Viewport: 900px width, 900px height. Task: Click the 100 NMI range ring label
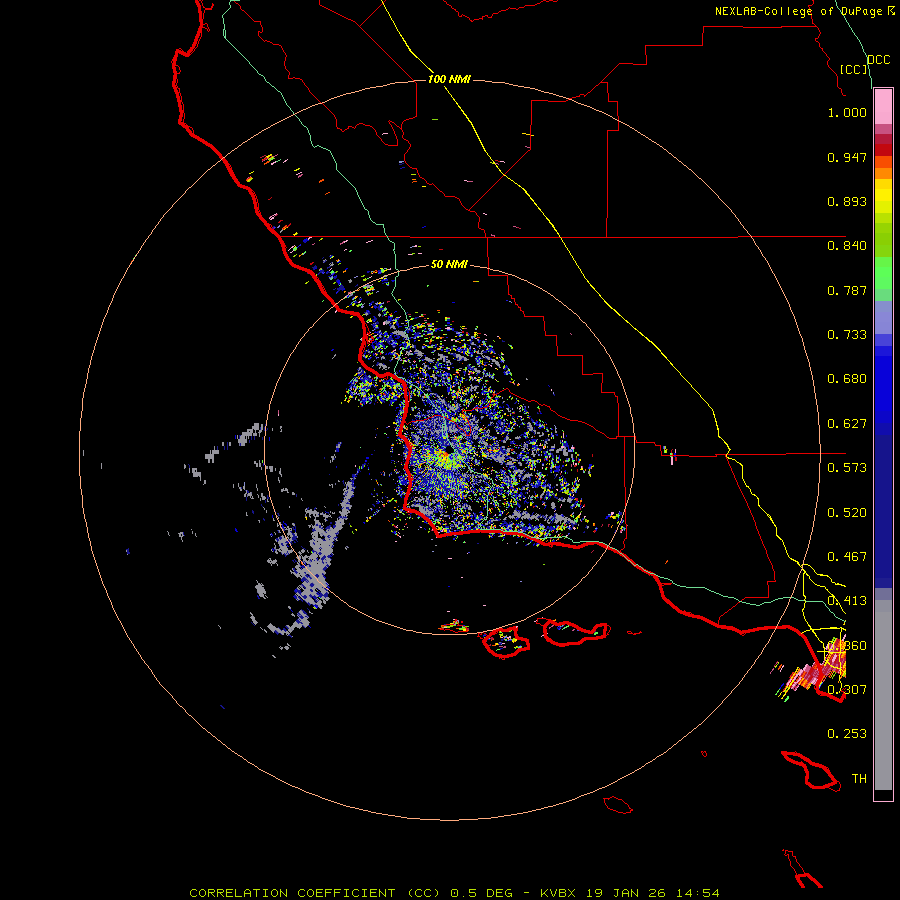(x=449, y=79)
